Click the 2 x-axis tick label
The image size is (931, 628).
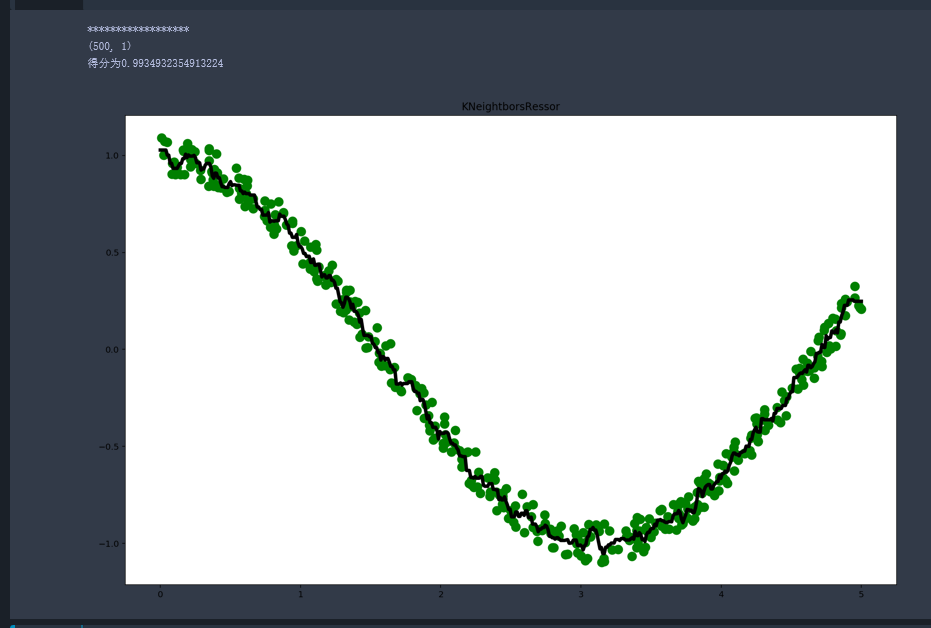pos(440,595)
